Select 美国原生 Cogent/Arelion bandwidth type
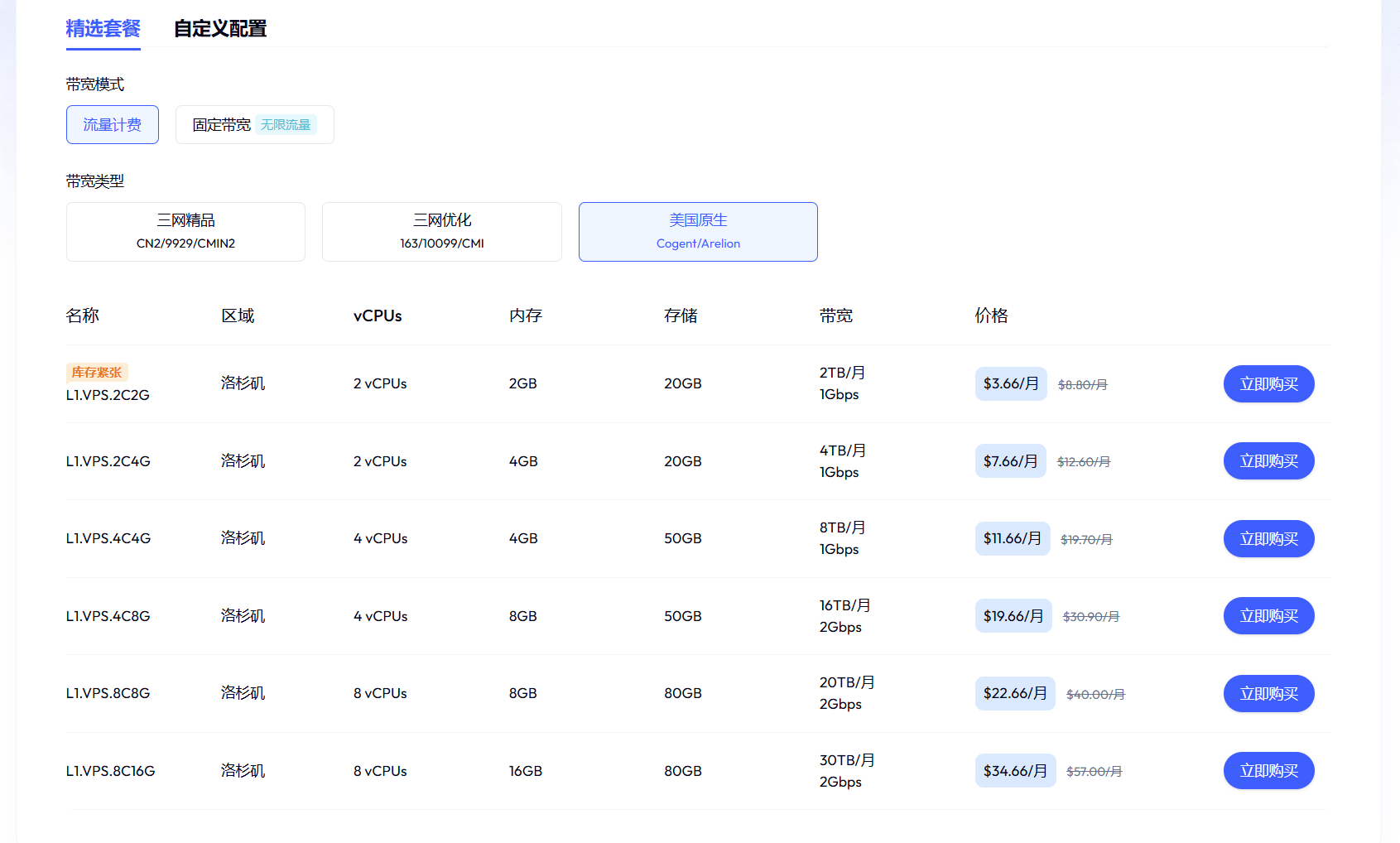The image size is (1400, 843). 698,232
